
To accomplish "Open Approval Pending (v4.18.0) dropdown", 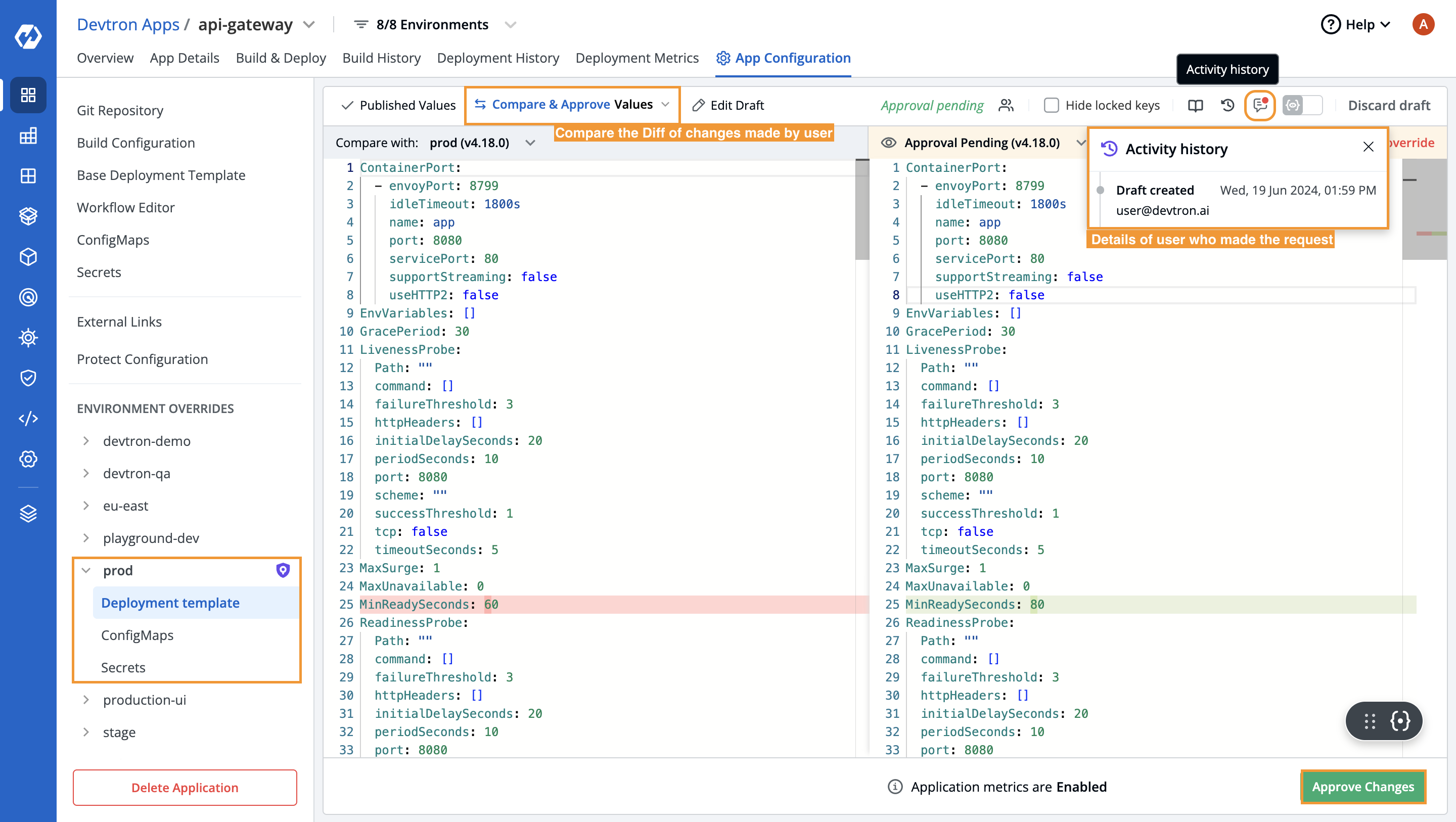I will tap(1080, 143).
